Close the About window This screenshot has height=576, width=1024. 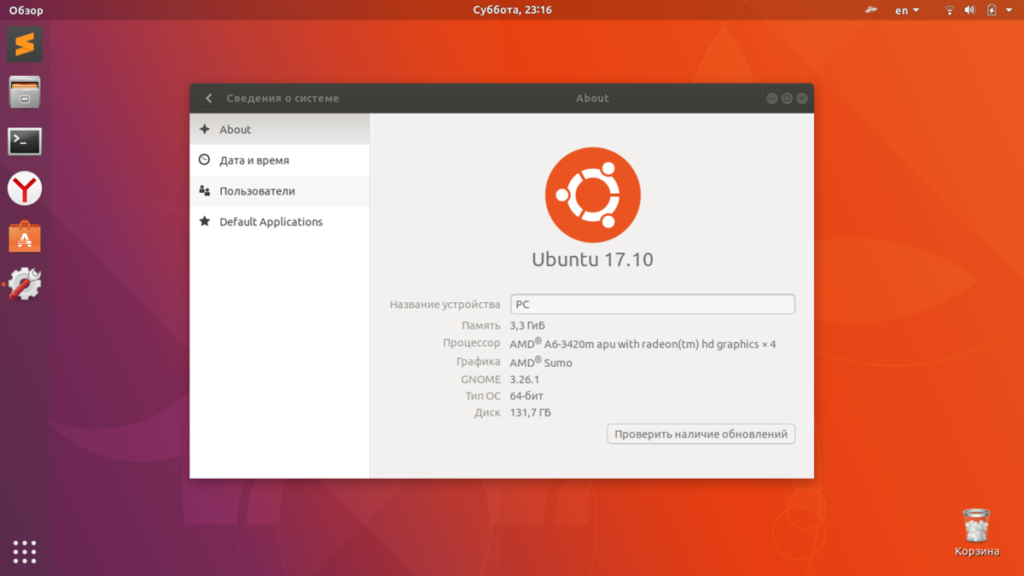click(802, 98)
